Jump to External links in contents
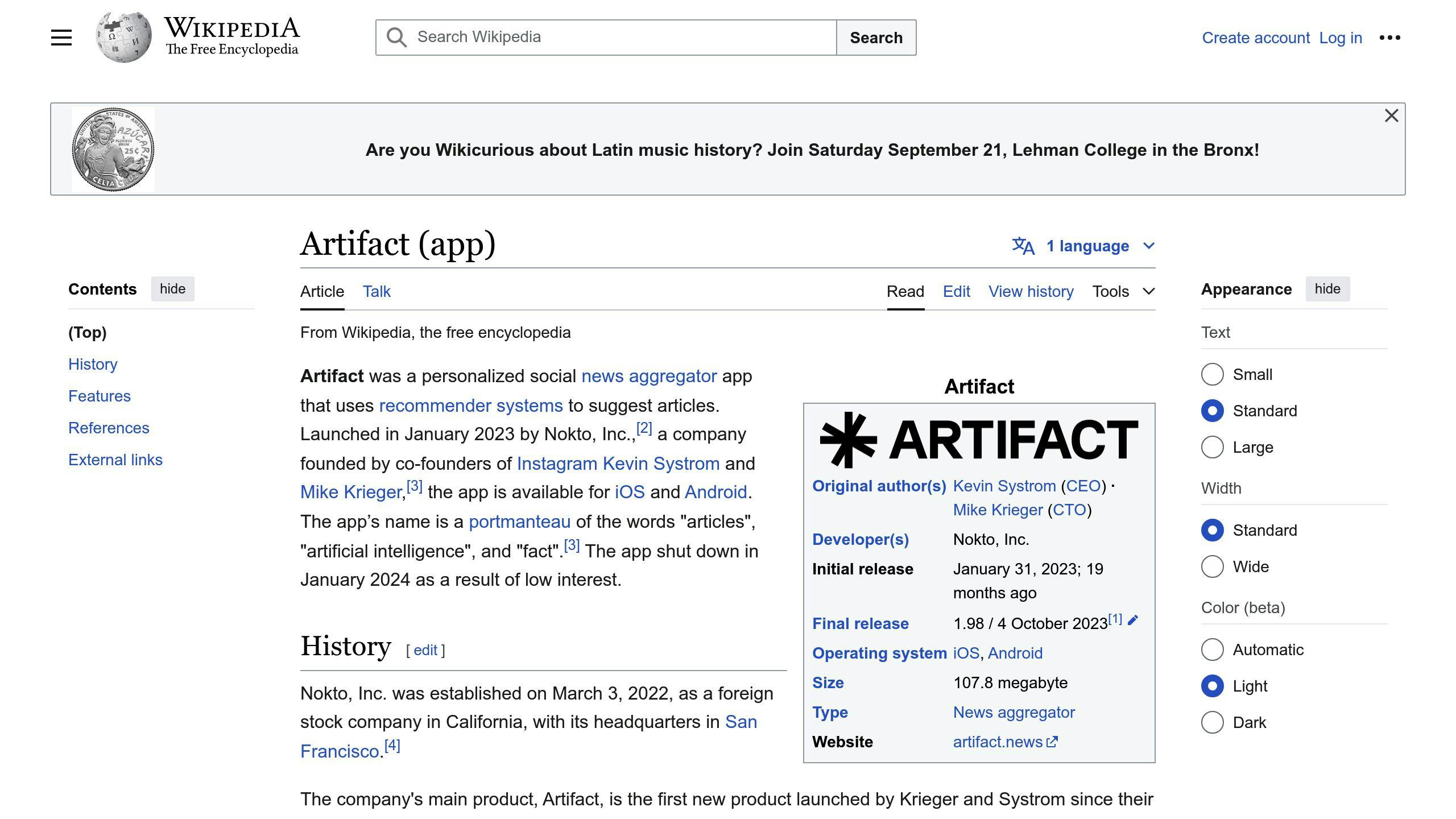Image resolution: width=1456 pixels, height=819 pixels. click(115, 460)
